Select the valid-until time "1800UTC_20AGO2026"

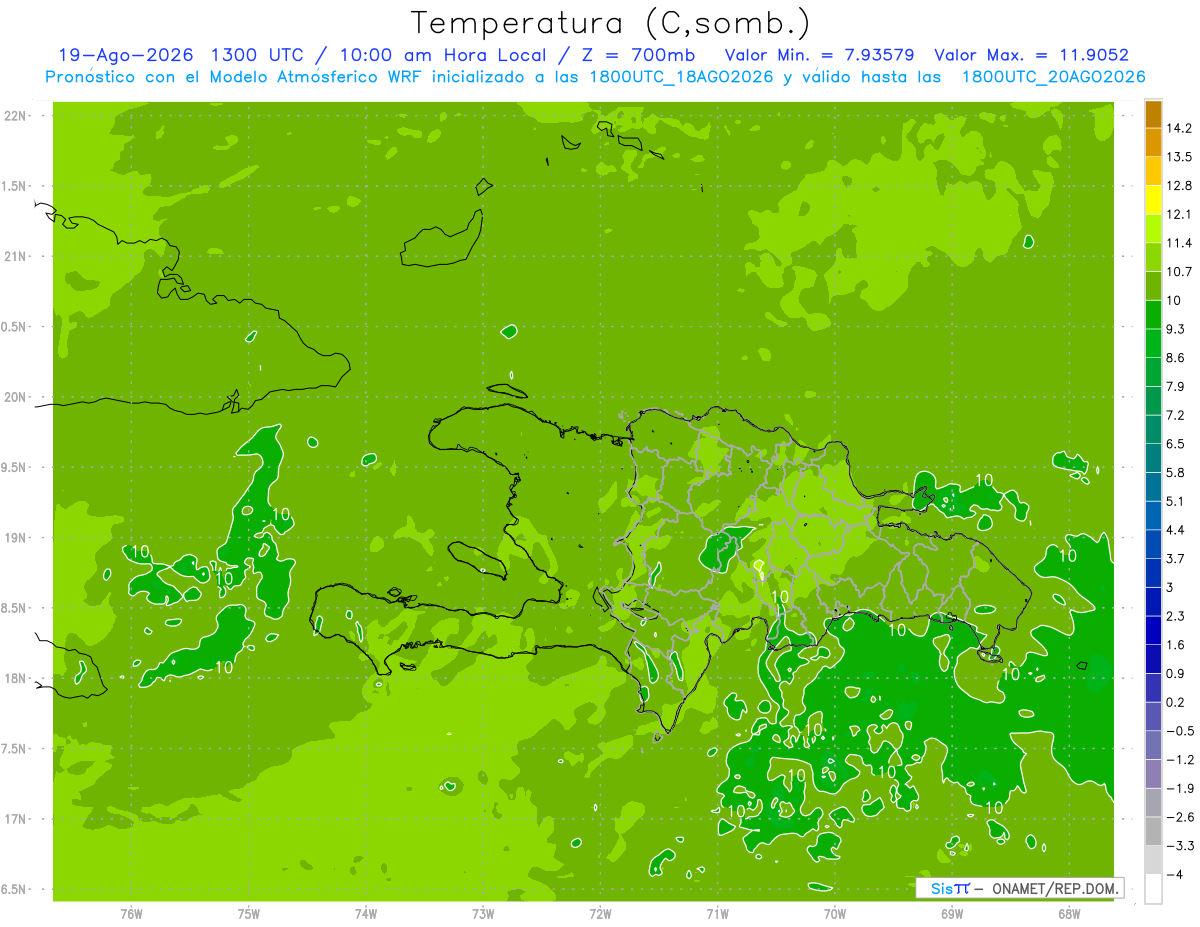[1054, 77]
